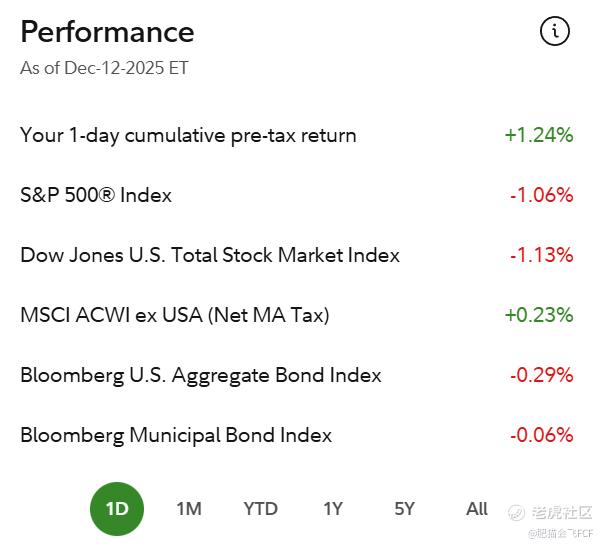
Task: Click Dow Jones U.S. Total Stock Market Index
Action: pyautogui.click(x=210, y=255)
